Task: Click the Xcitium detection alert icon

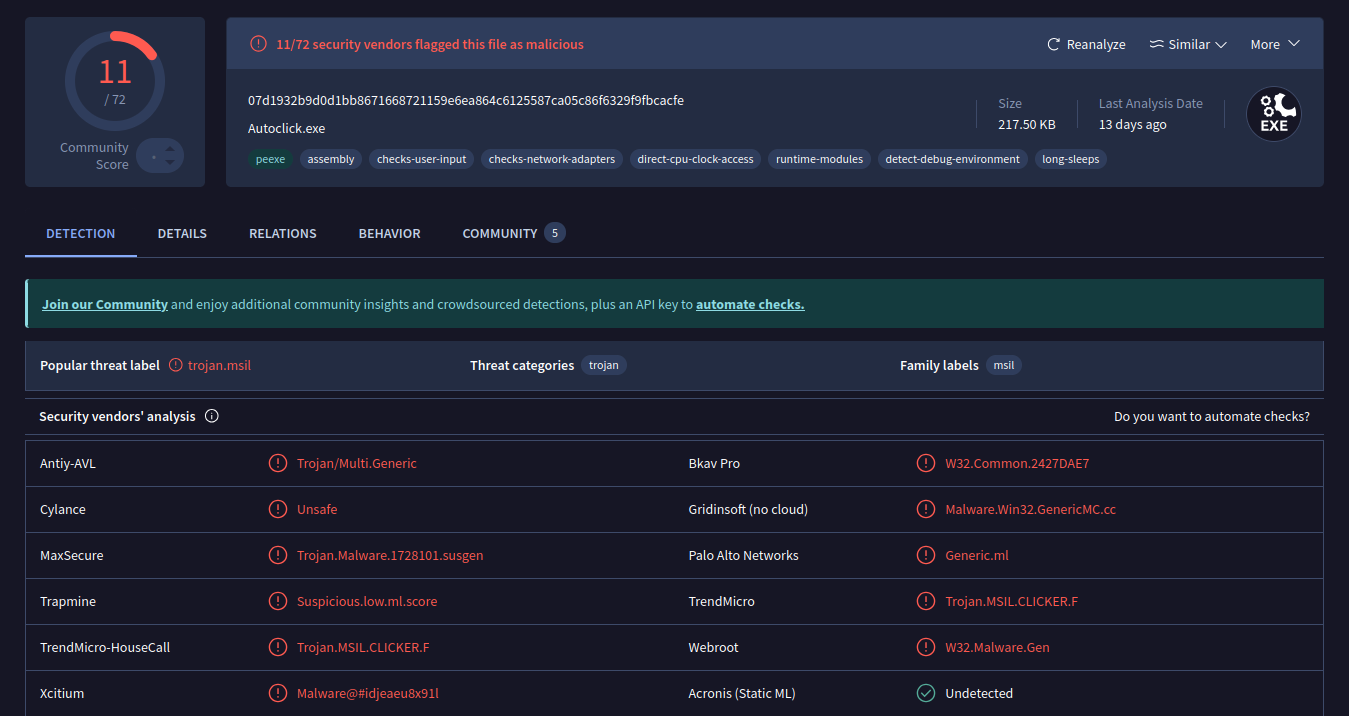Action: (278, 693)
